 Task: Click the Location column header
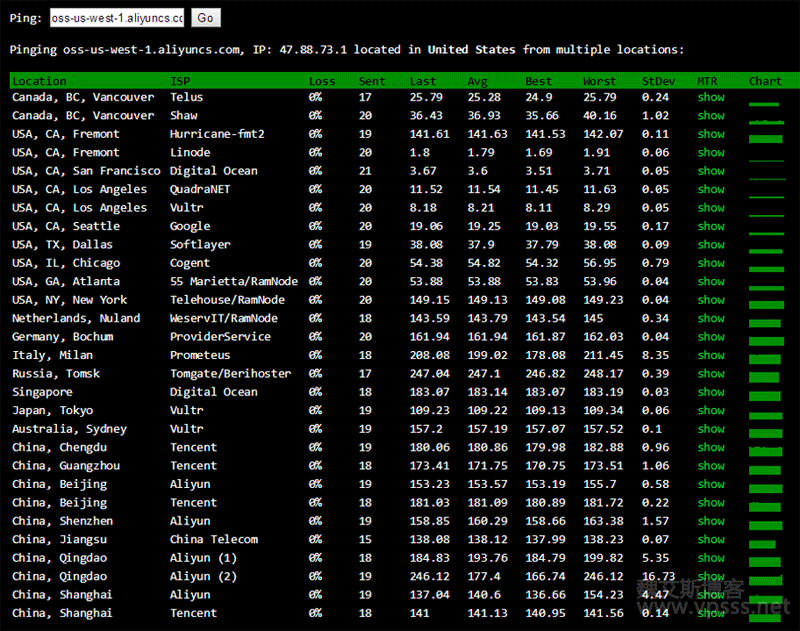coord(39,81)
